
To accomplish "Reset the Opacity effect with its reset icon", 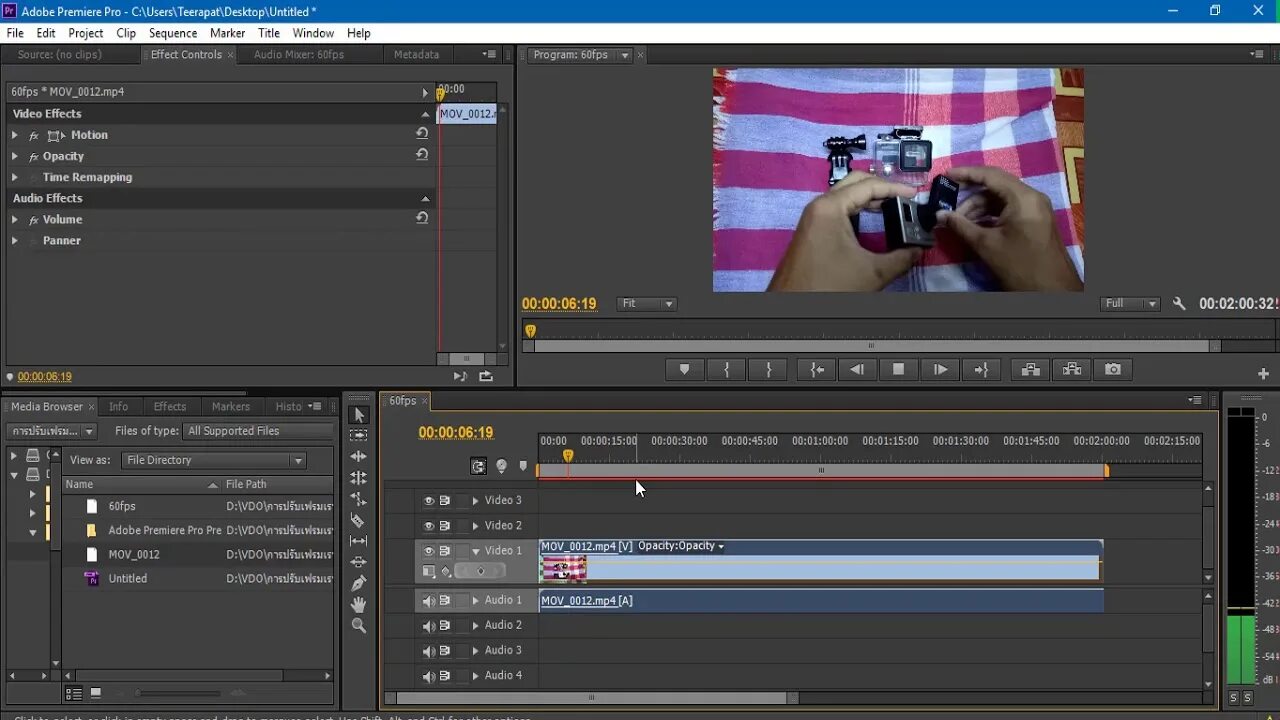I will [422, 154].
